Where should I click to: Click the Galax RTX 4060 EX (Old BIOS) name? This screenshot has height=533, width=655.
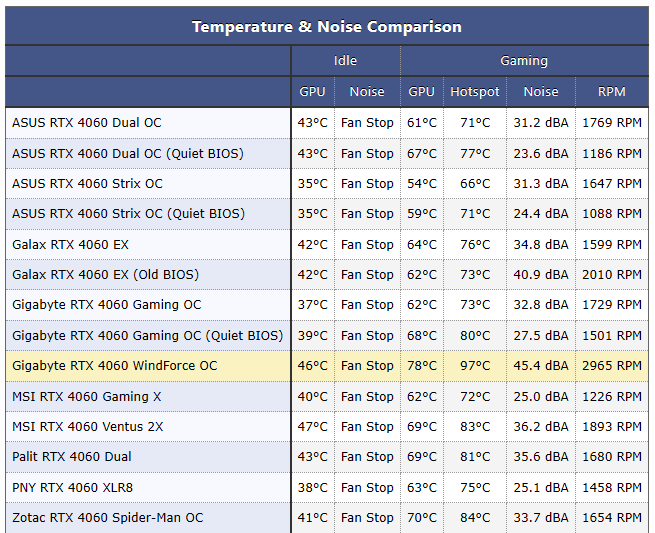(x=105, y=275)
